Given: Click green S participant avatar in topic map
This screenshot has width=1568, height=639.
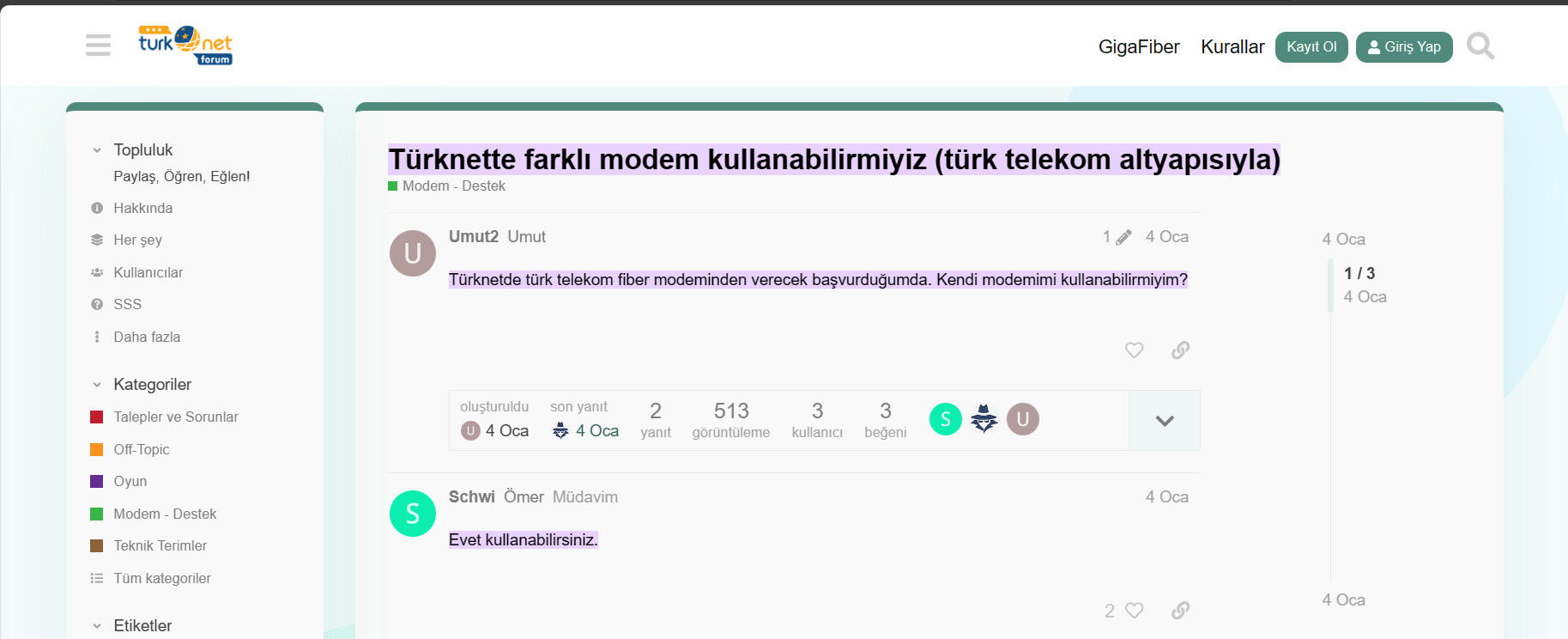Looking at the screenshot, I should pyautogui.click(x=946, y=419).
